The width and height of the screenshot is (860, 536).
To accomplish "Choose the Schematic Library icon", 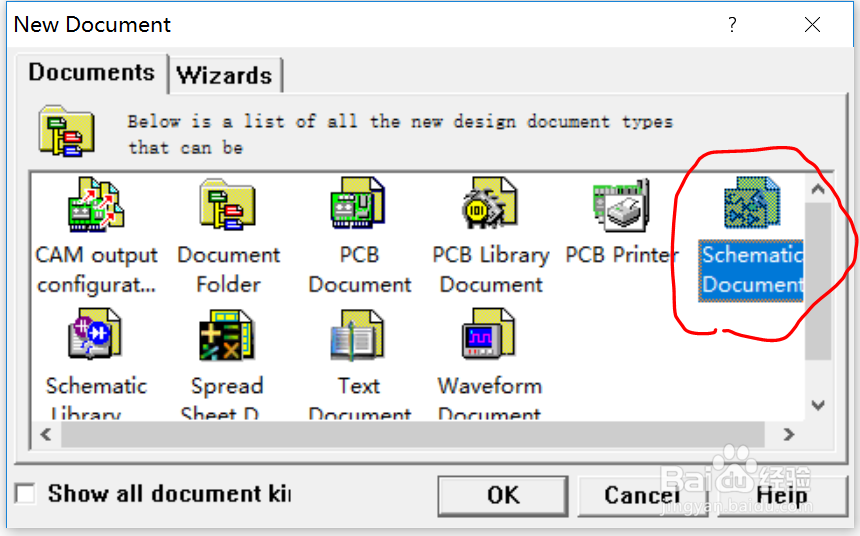I will click(95, 334).
